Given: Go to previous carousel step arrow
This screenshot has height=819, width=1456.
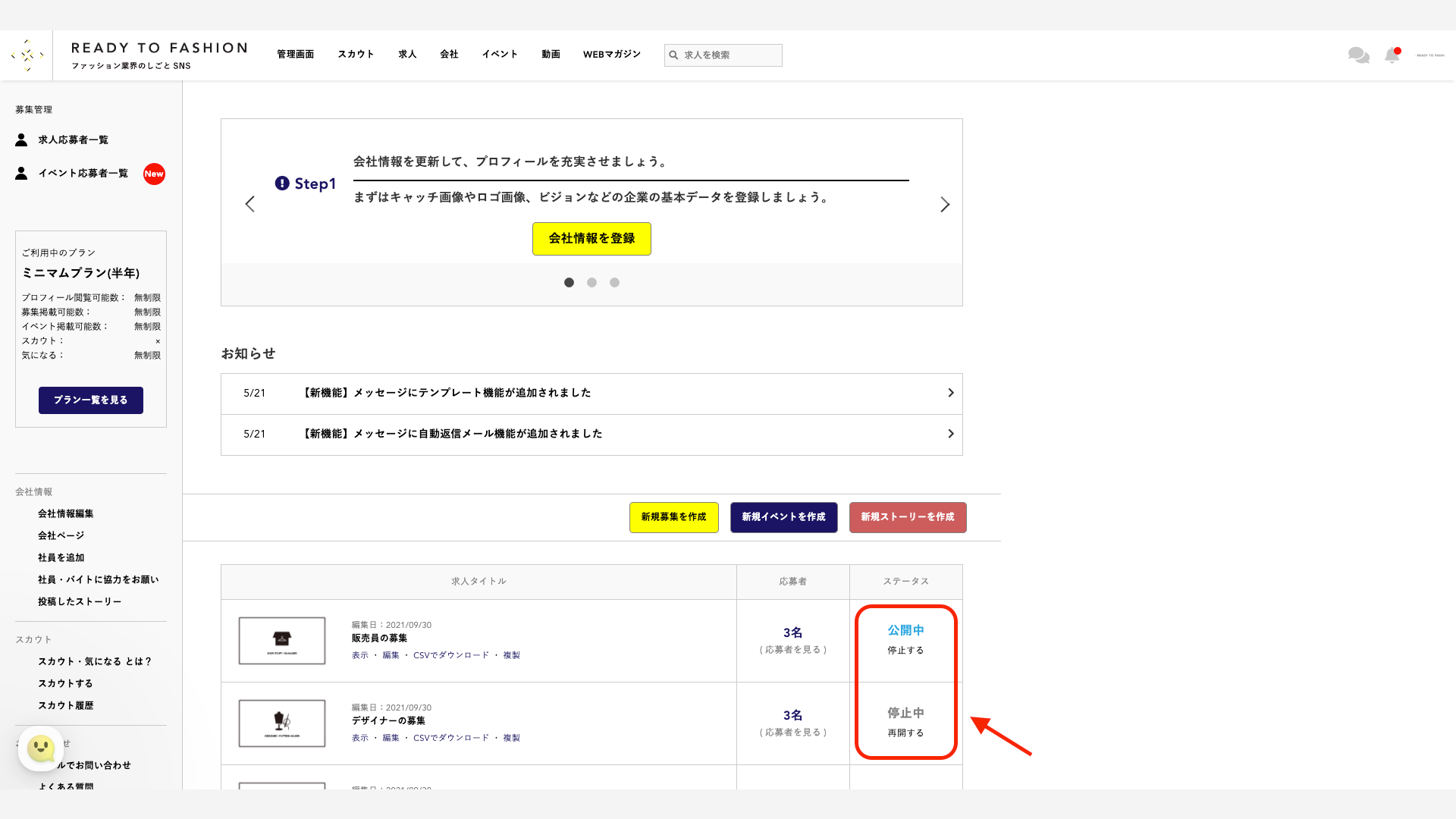Looking at the screenshot, I should [249, 205].
